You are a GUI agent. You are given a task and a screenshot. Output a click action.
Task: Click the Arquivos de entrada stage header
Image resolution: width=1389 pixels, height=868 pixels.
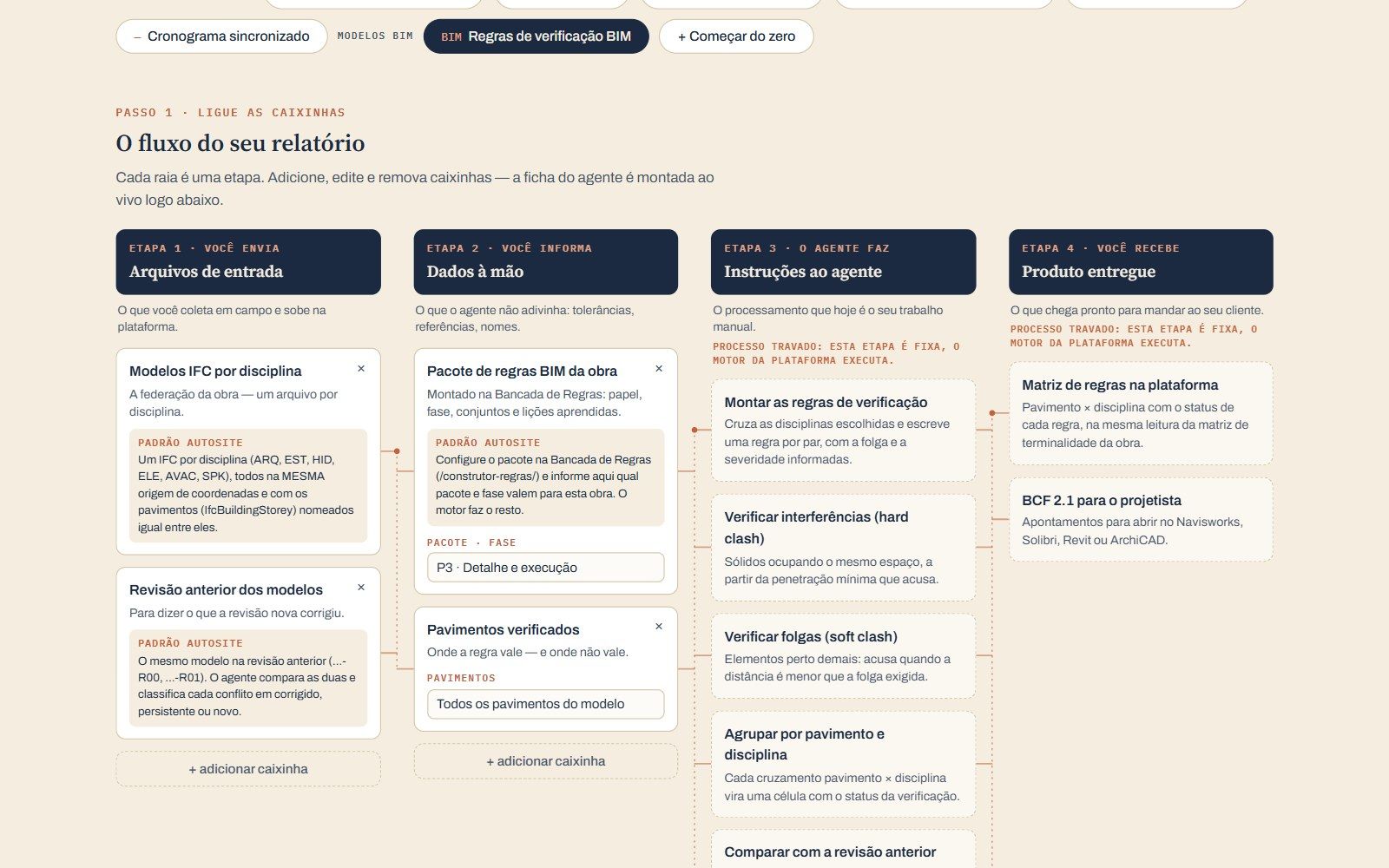coord(248,262)
